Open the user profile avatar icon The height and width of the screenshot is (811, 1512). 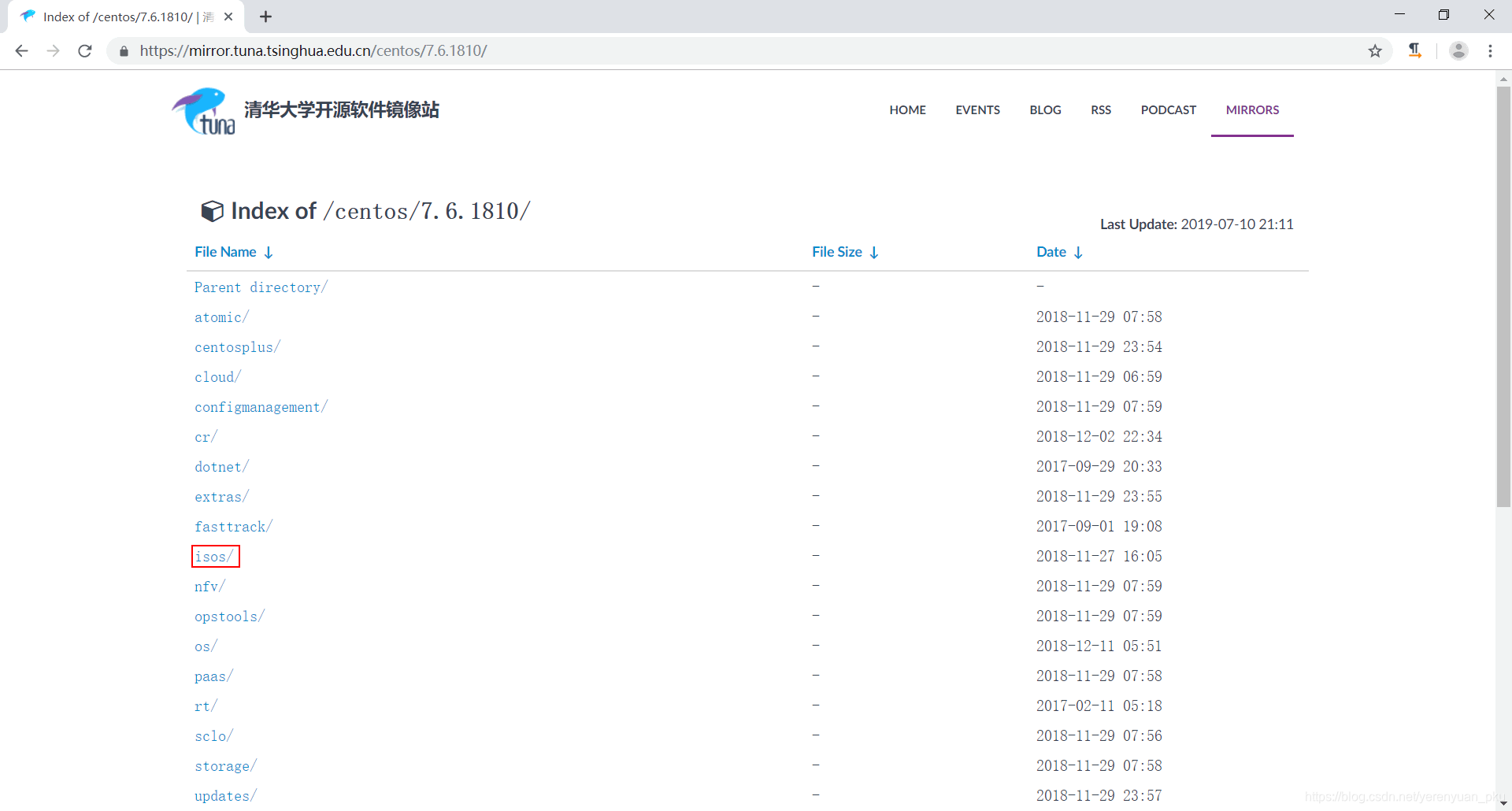[1458, 50]
